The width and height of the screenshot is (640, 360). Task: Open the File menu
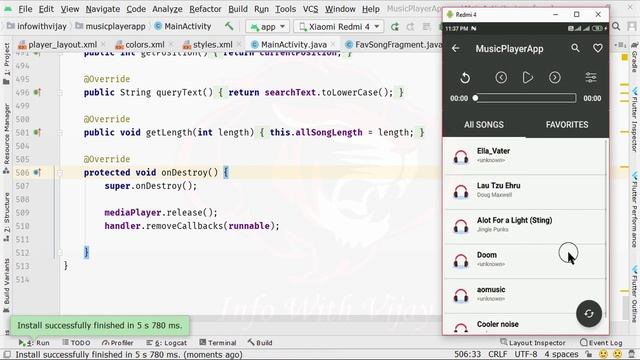pos(25,9)
